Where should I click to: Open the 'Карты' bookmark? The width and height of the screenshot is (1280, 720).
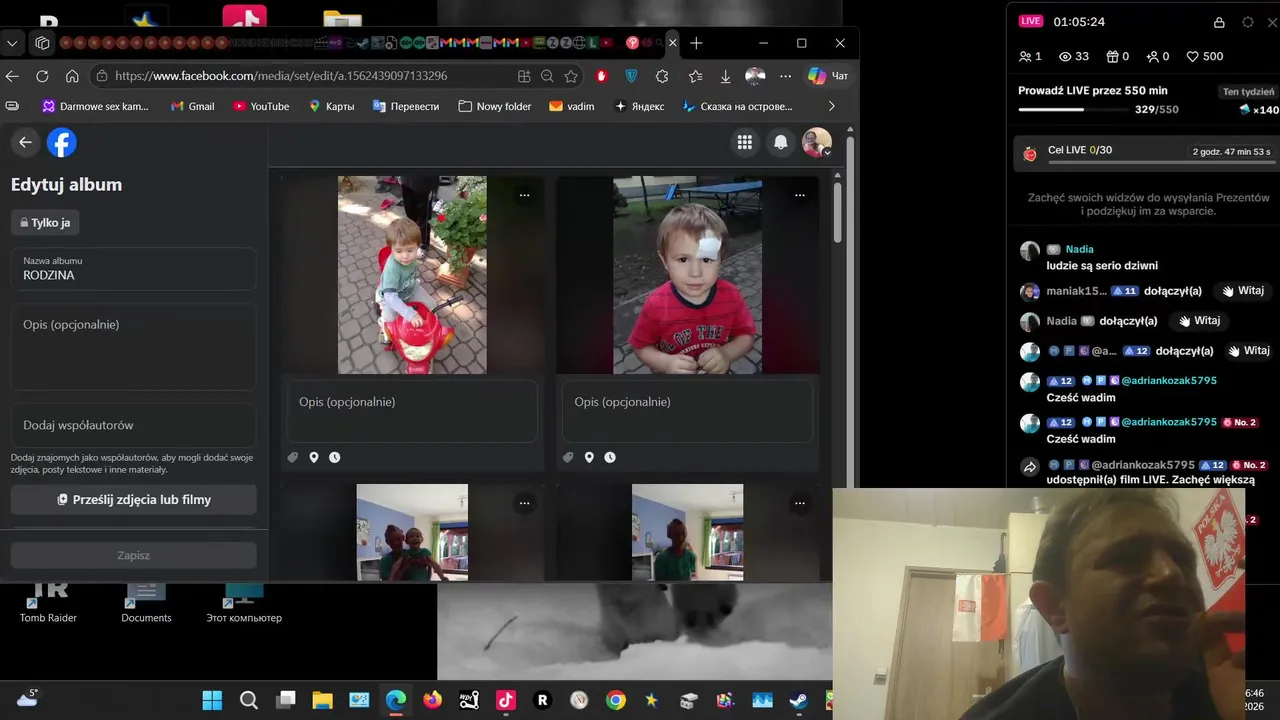[x=331, y=106]
